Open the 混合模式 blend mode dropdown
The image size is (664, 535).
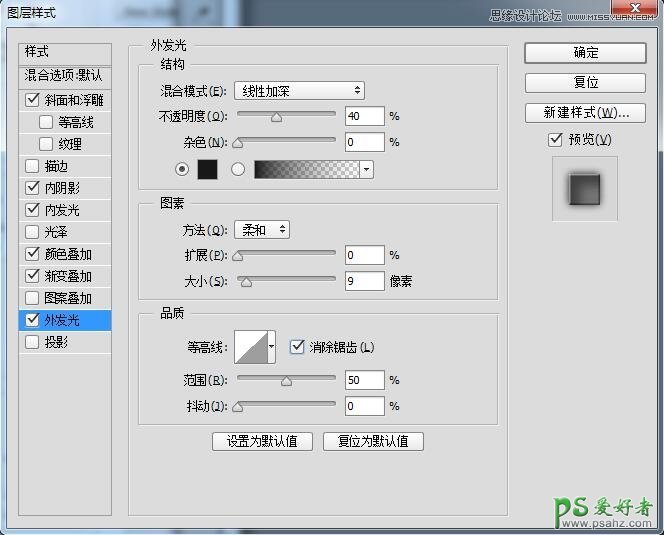point(299,91)
